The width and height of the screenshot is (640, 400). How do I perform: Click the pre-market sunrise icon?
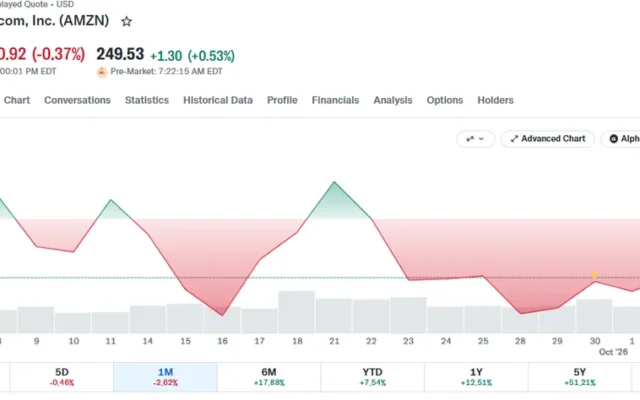pos(102,72)
